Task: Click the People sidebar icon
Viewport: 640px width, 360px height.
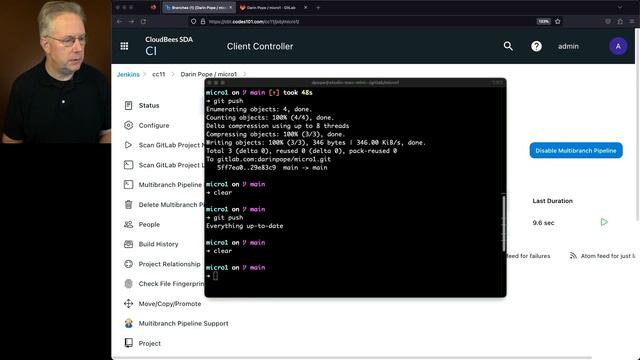Action: 128,224
